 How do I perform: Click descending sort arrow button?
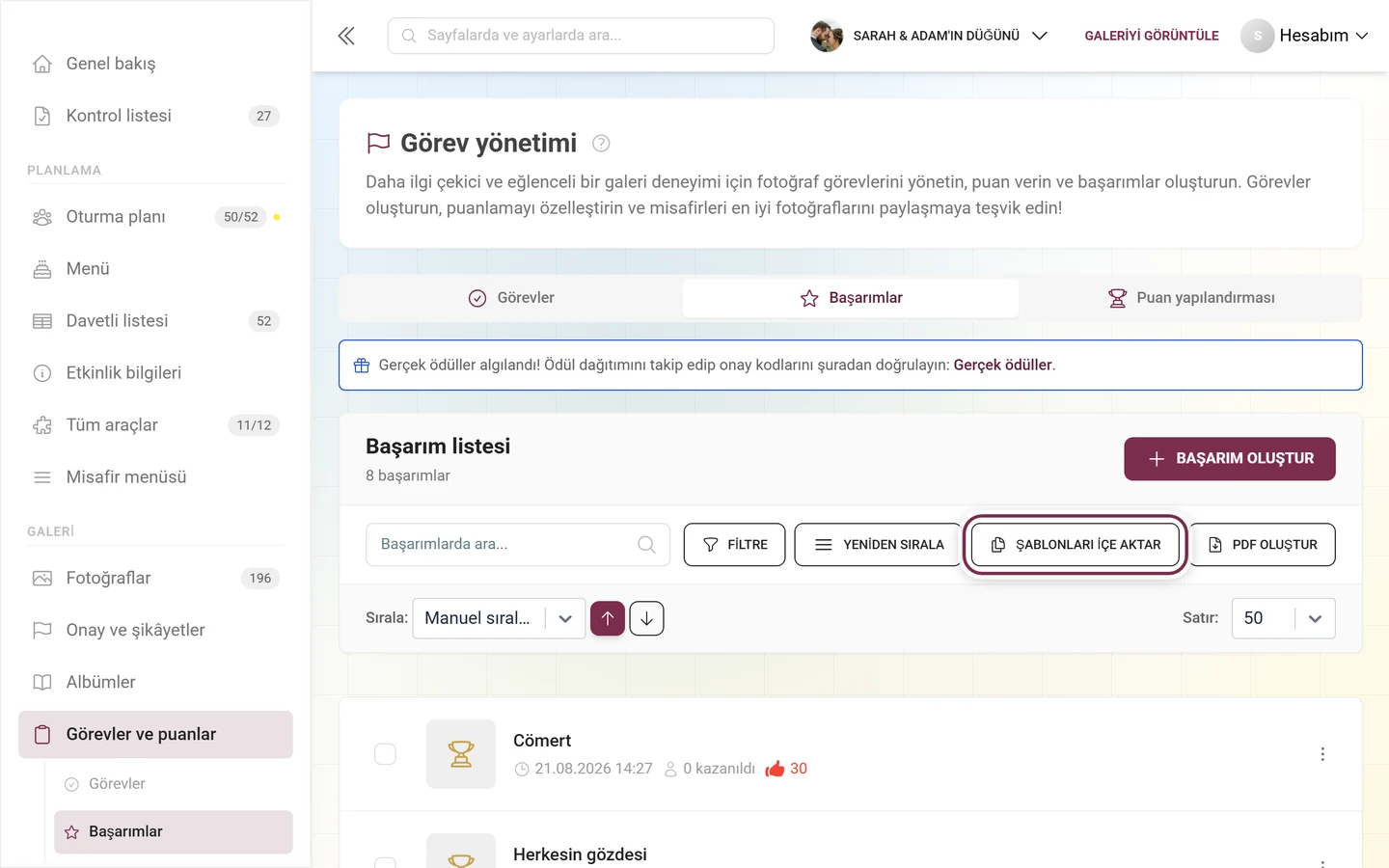pyautogui.click(x=646, y=618)
